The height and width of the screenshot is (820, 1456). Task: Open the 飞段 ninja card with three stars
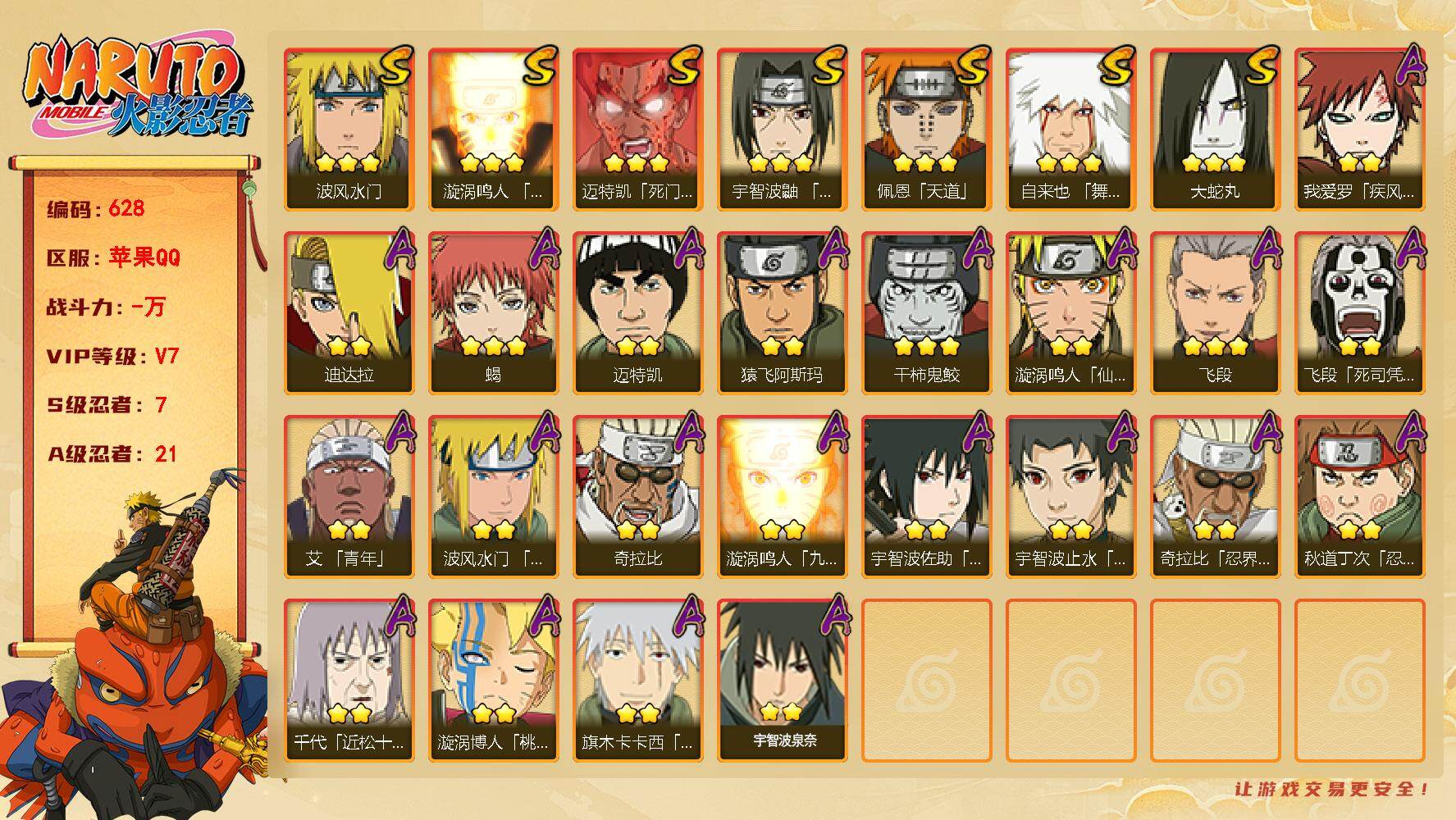pos(1215,313)
